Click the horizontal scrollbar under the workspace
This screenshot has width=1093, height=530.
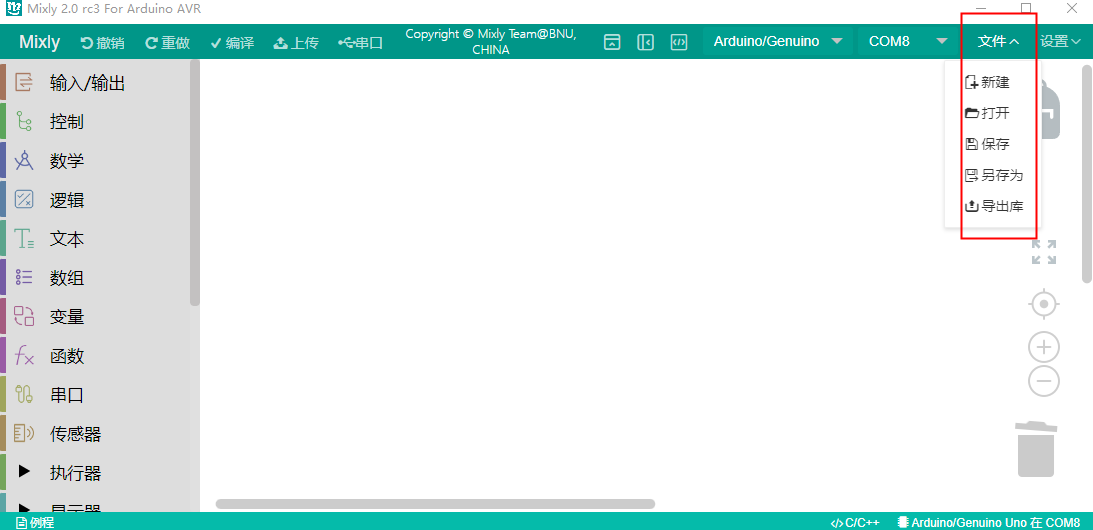pyautogui.click(x=435, y=504)
